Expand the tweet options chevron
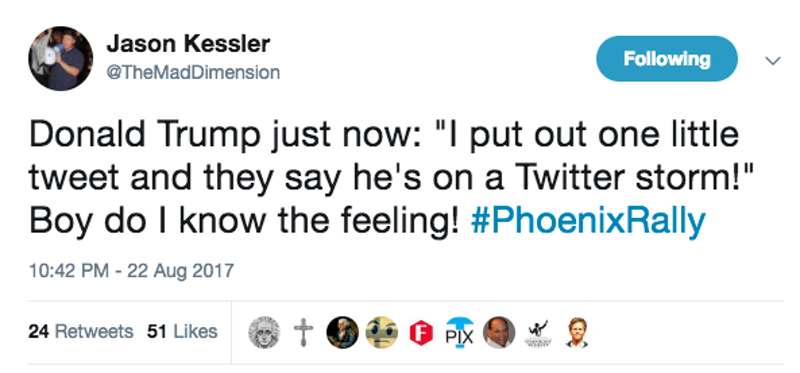The image size is (800, 373). tap(773, 61)
